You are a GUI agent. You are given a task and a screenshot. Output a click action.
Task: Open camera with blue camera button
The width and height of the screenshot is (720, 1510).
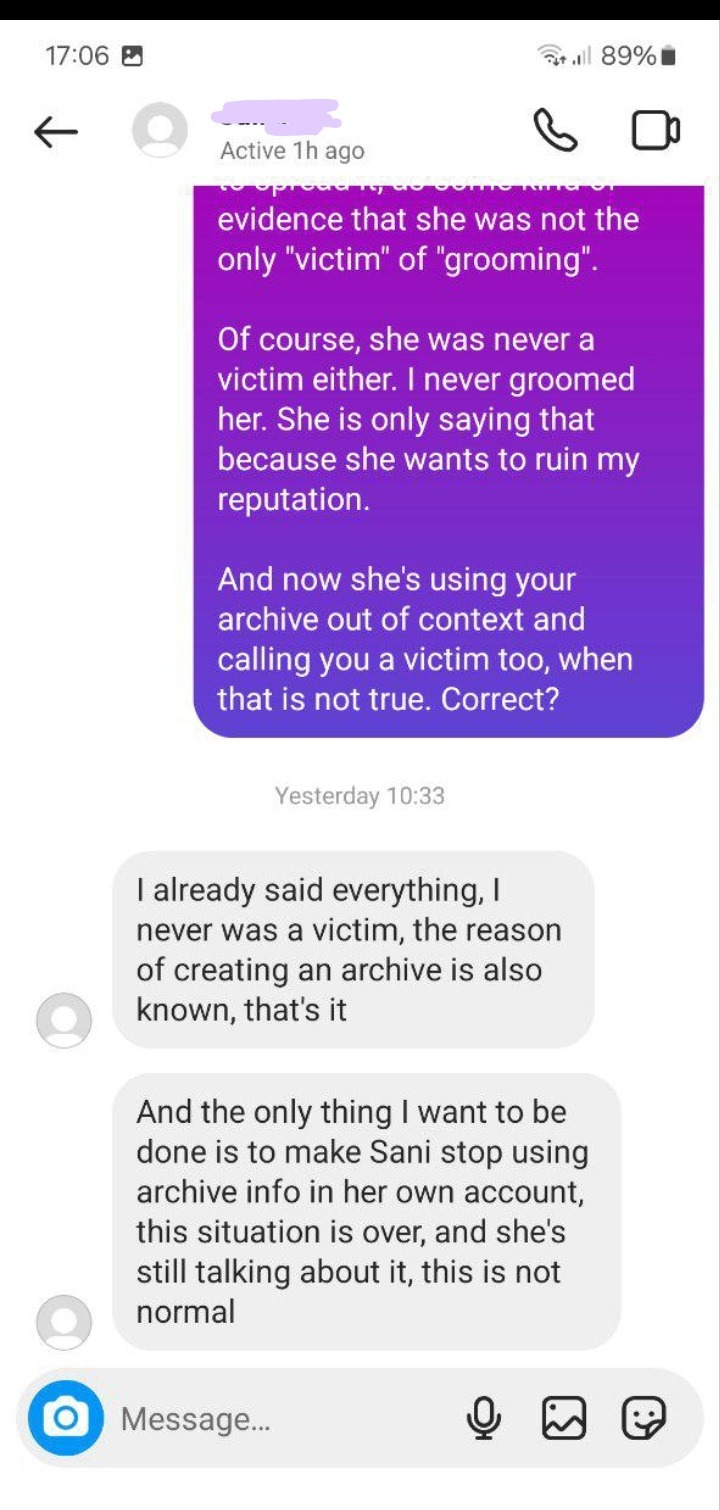pos(66,1418)
